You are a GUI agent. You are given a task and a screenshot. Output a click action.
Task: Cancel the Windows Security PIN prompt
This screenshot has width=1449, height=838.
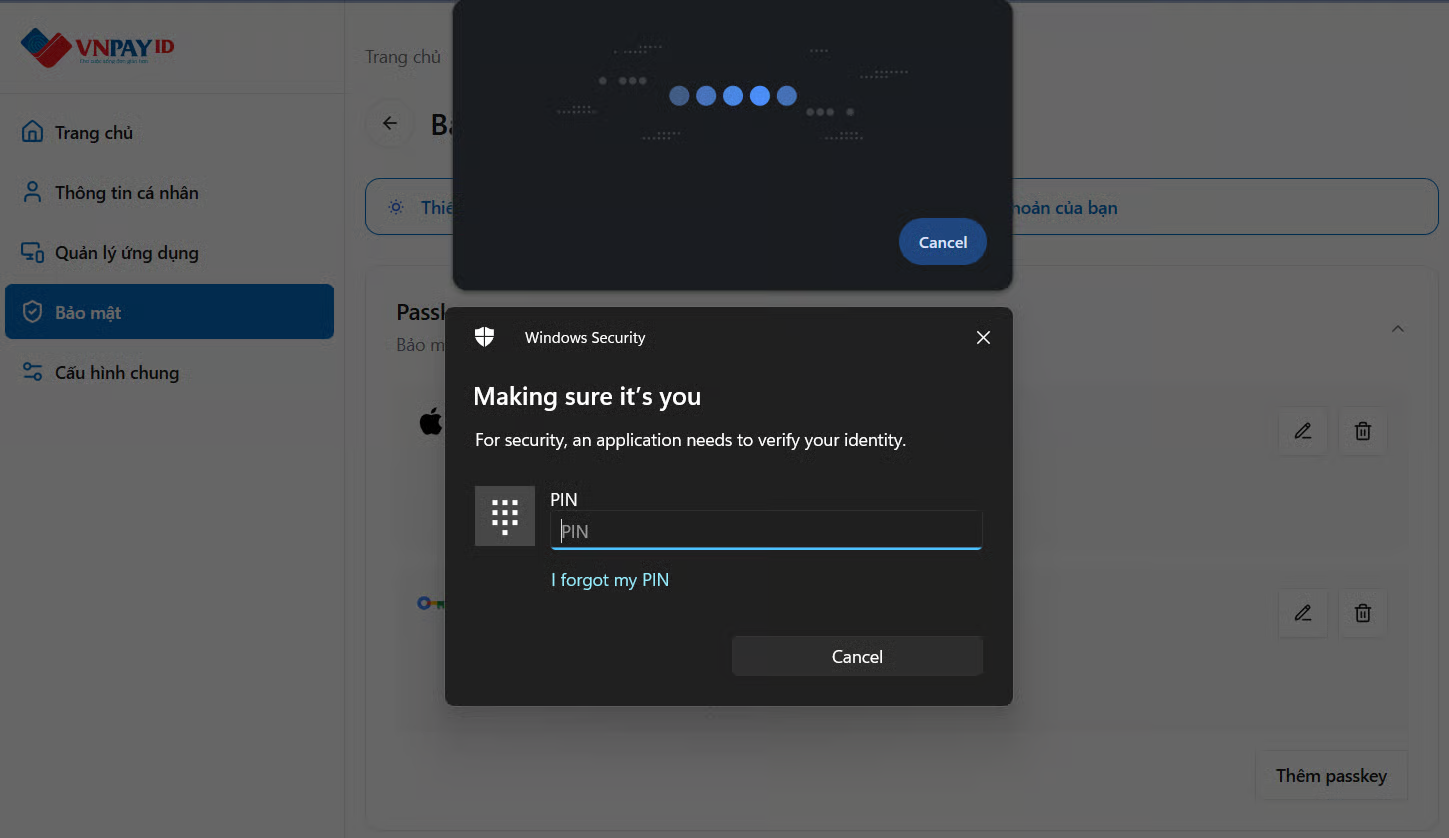(857, 656)
